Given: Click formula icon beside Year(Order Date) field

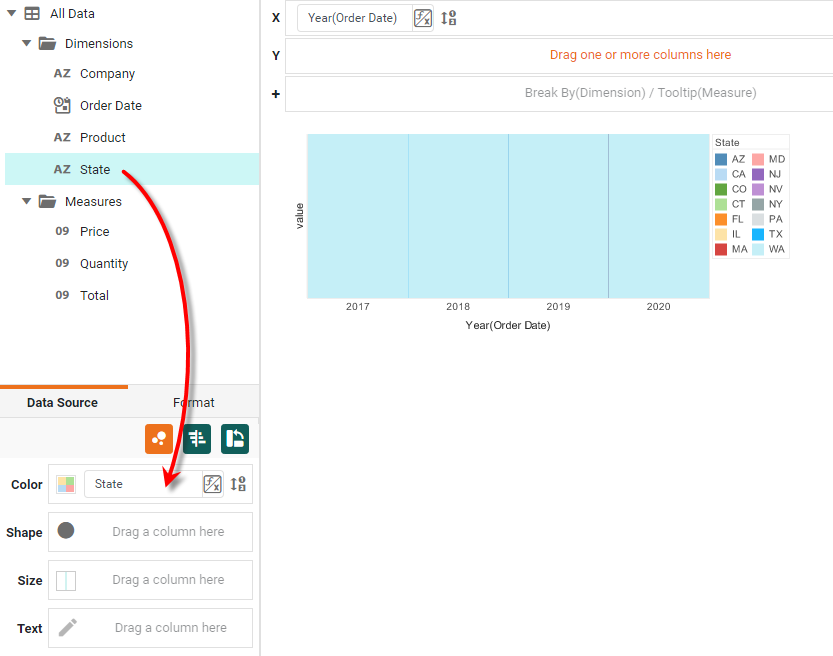Looking at the screenshot, I should click(423, 18).
